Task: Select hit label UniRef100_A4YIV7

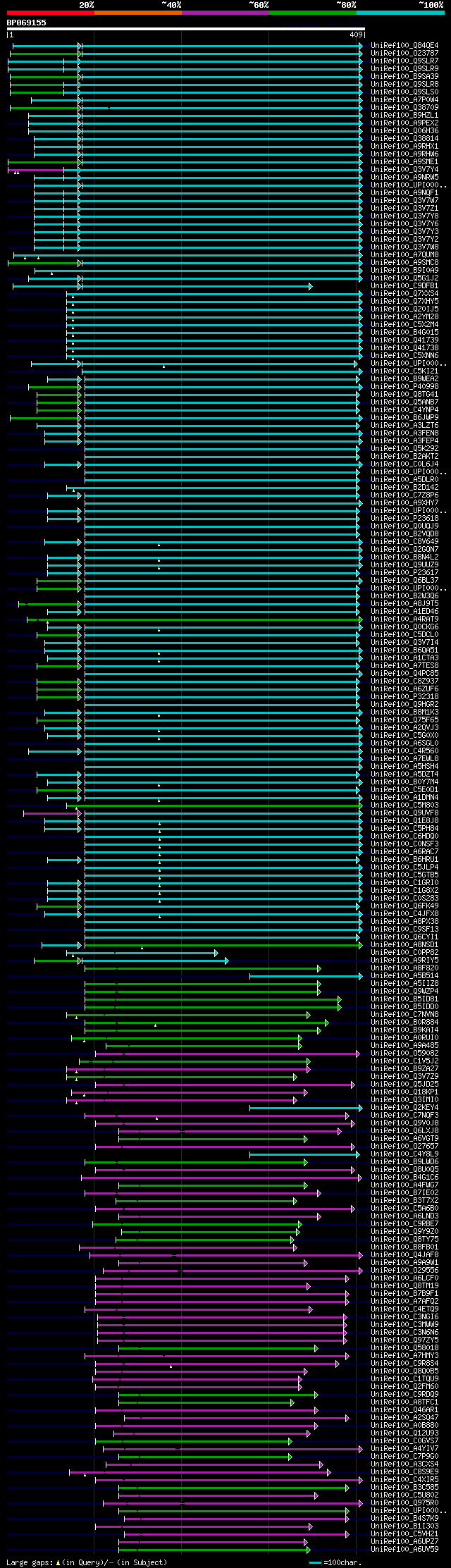Action: (404, 1449)
